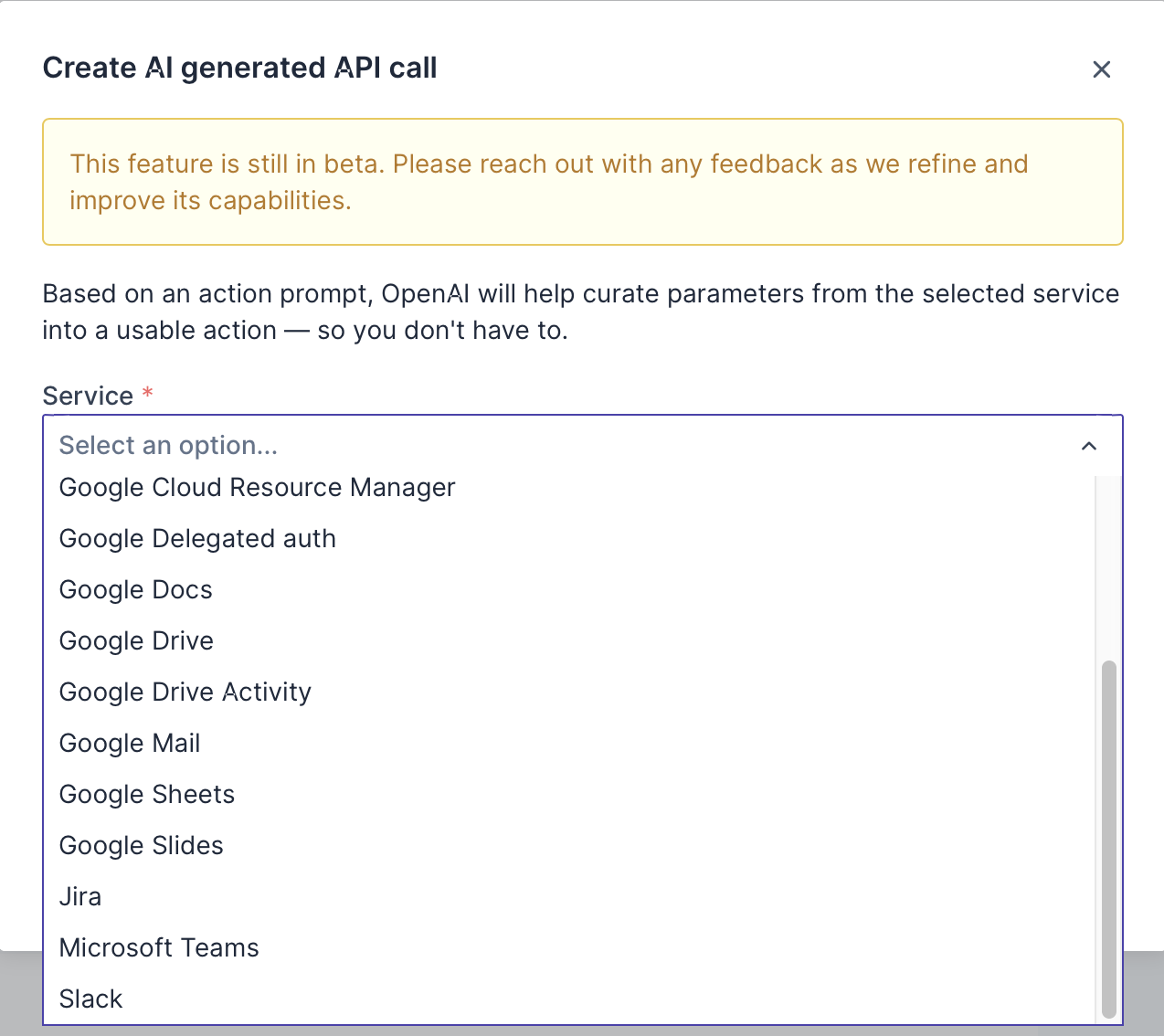Choose Microsoft Teams from list
Image resolution: width=1164 pixels, height=1036 pixels.
pos(159,948)
